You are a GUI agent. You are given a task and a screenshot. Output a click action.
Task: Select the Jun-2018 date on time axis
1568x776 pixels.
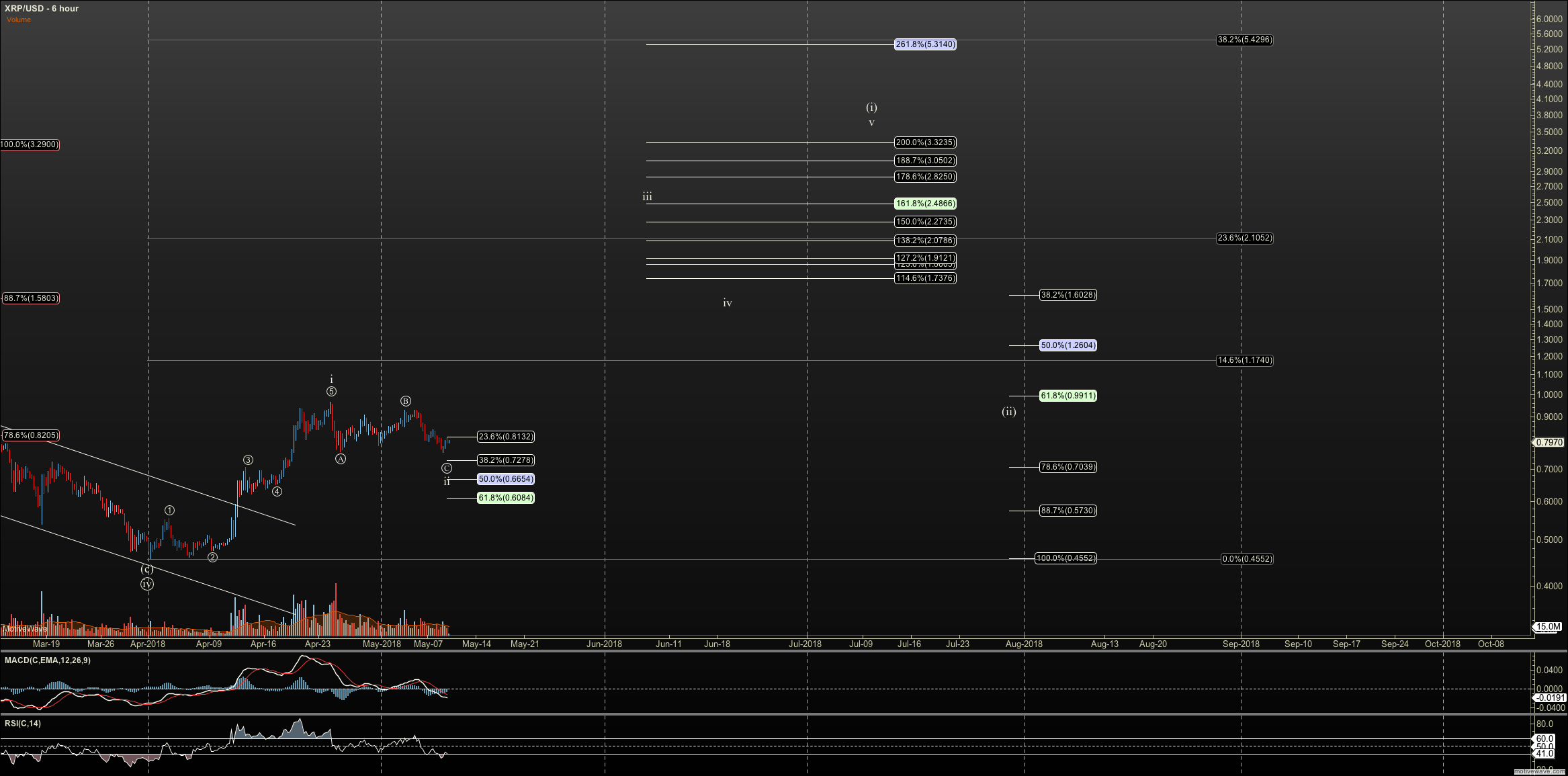(x=604, y=644)
